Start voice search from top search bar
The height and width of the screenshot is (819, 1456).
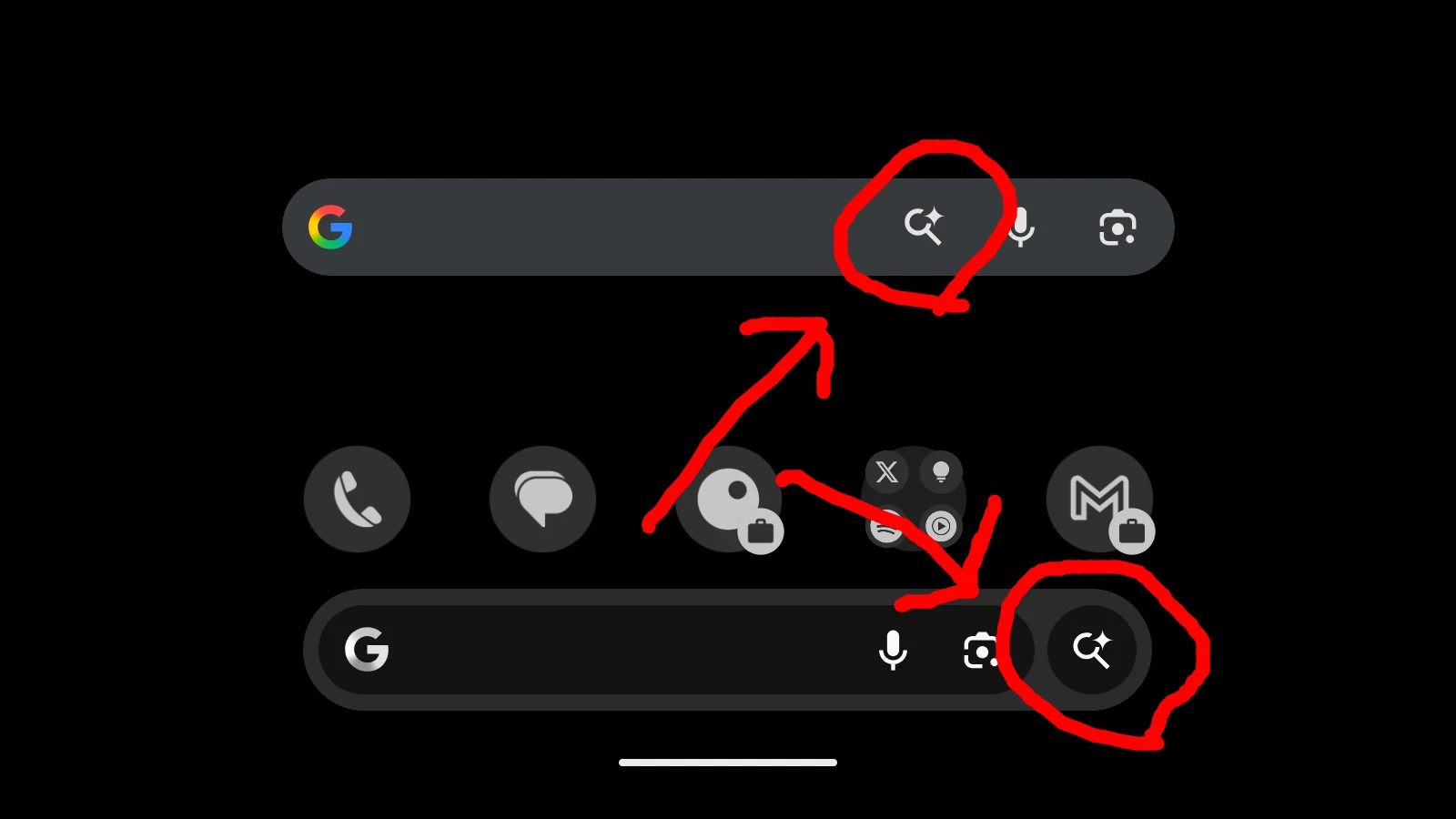pyautogui.click(x=1021, y=227)
